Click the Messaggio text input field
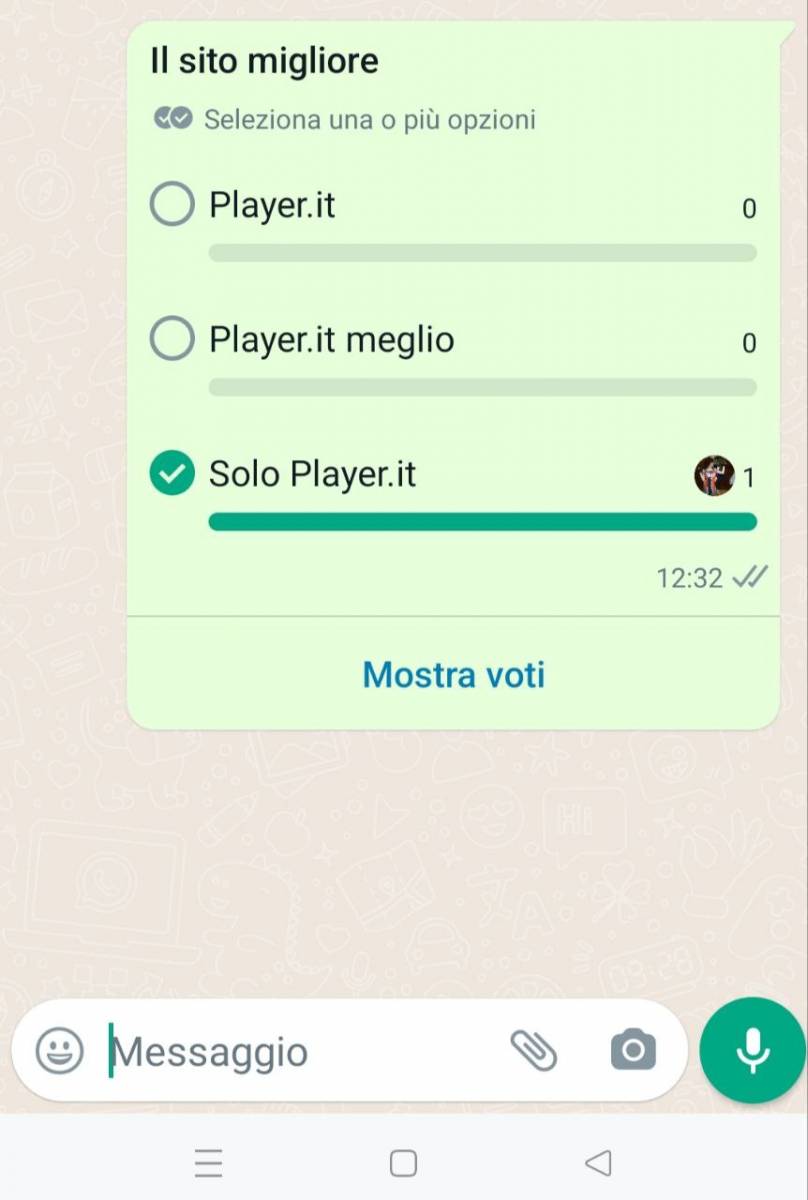The image size is (808, 1200). click(x=300, y=1052)
